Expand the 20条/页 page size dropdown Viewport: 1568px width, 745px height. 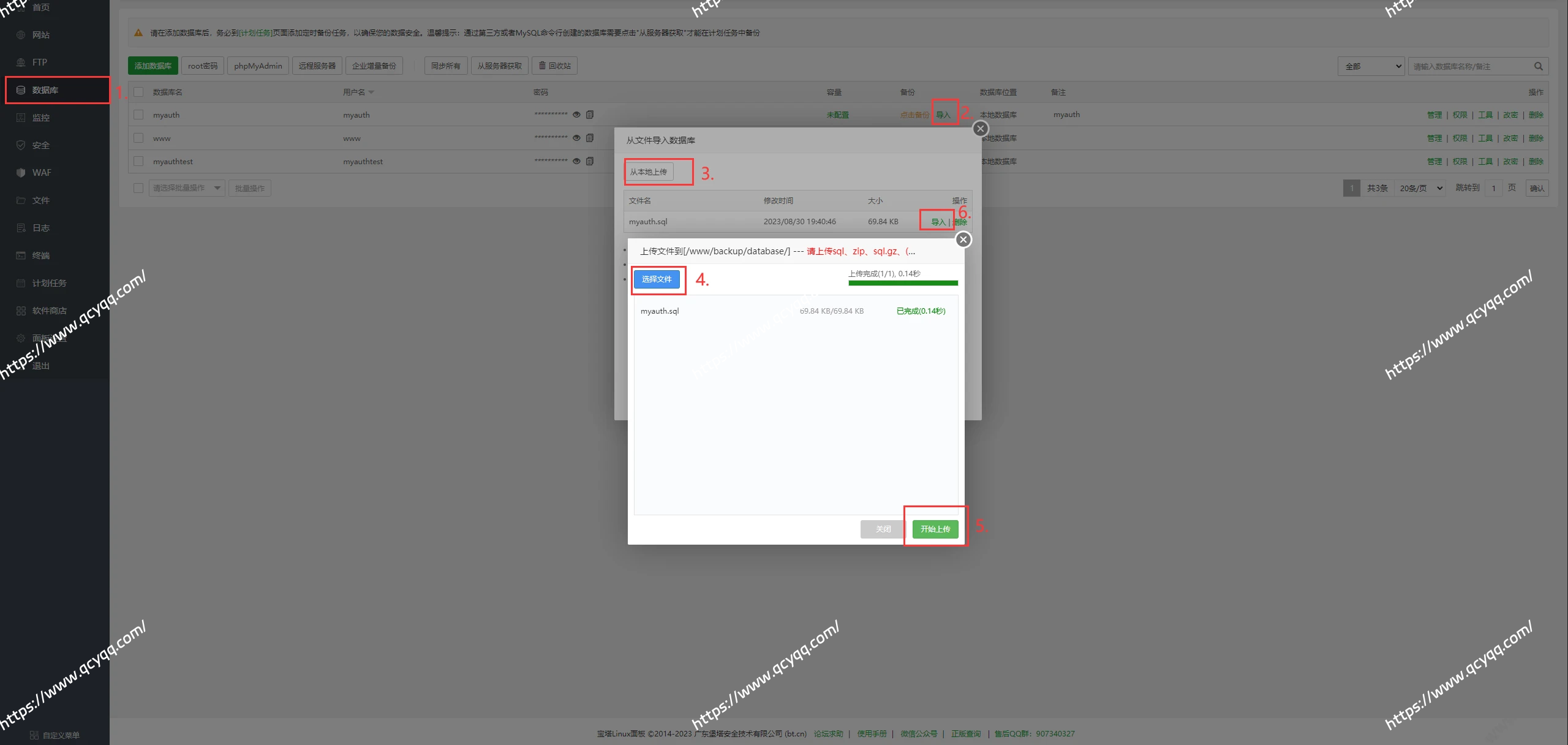coord(1420,188)
